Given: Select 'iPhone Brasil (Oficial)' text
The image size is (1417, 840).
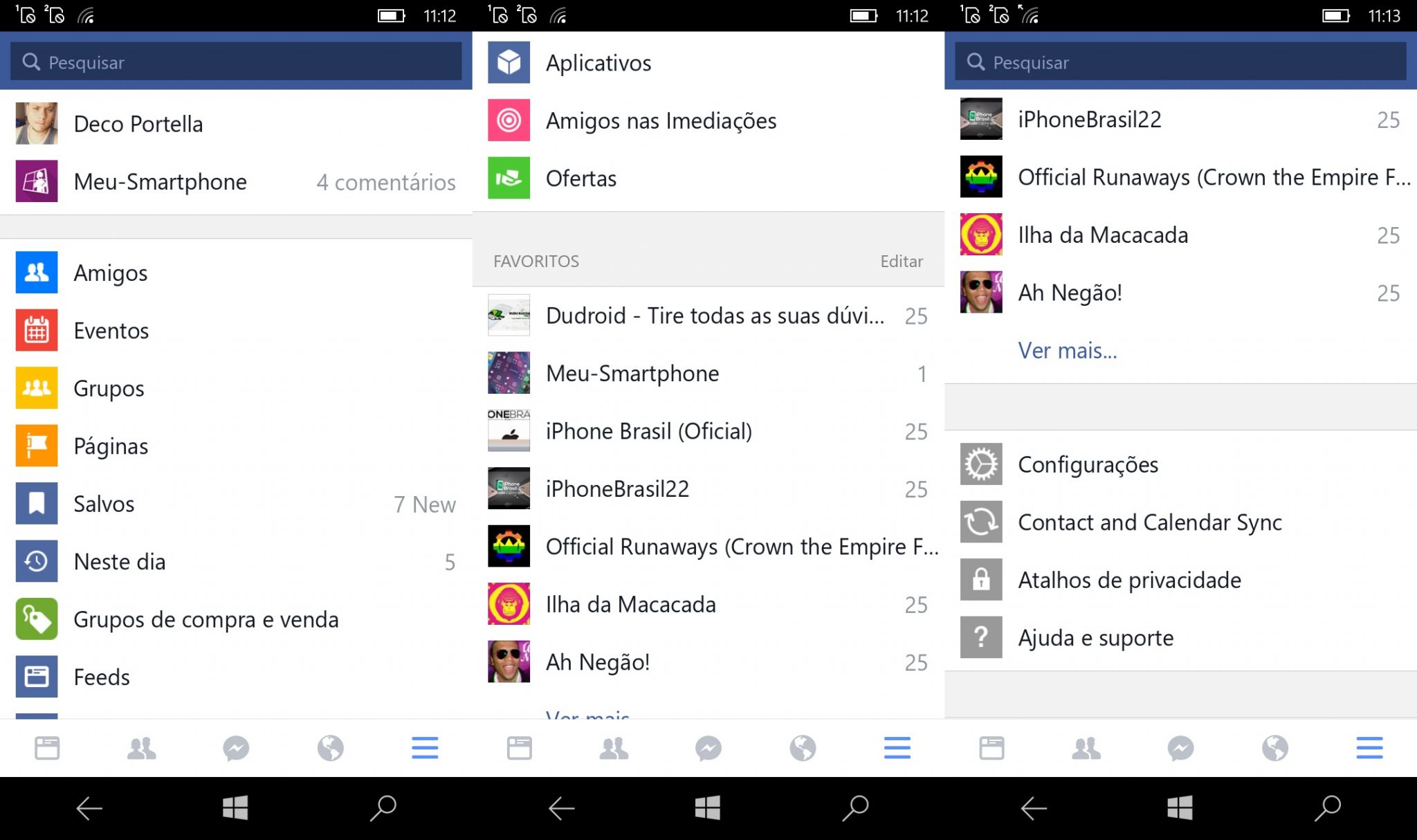Looking at the screenshot, I should point(649,431).
